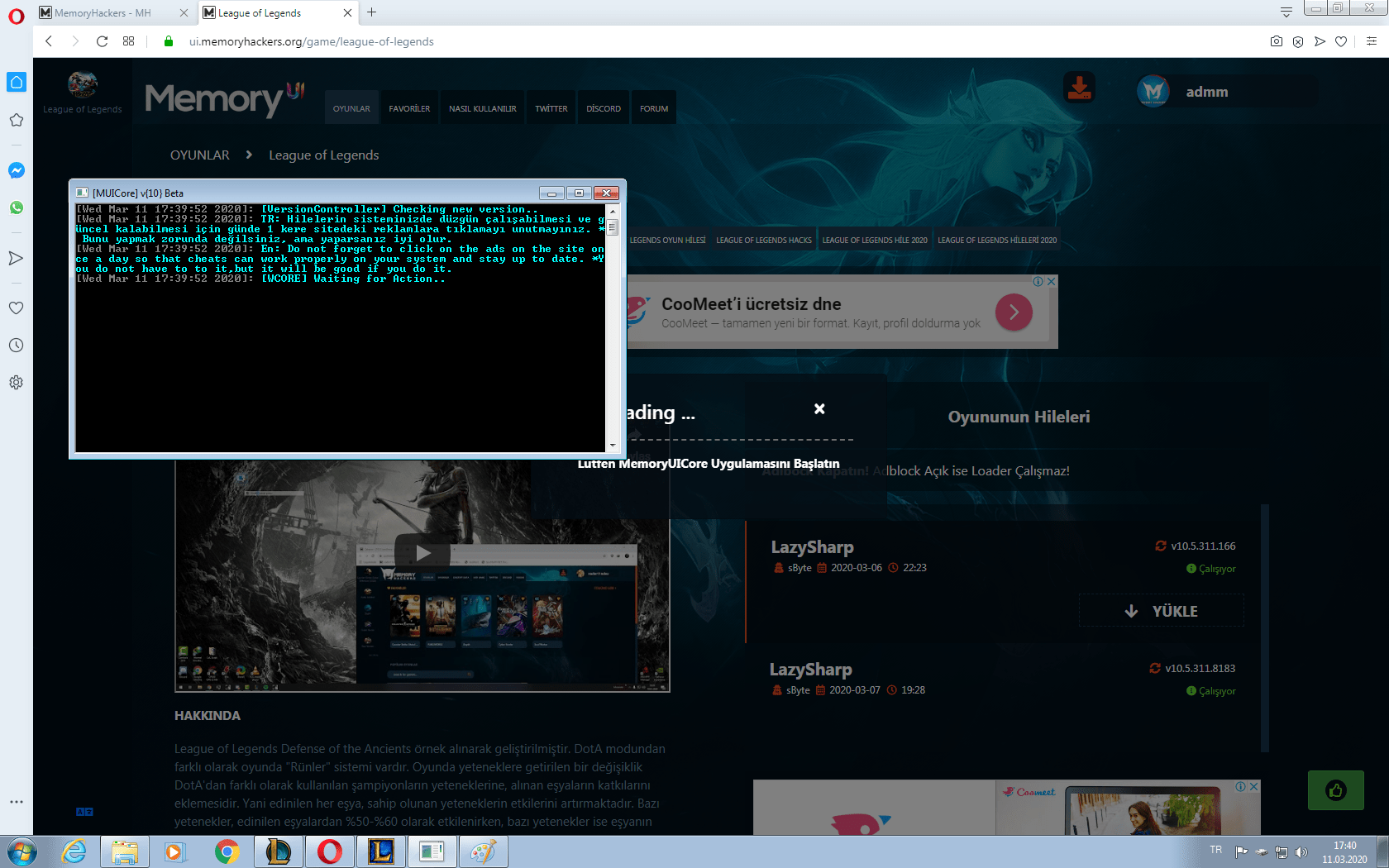Click LEAGUE OF LEGENDS HACKS tag
Screen dimensions: 1389x868
[x=764, y=241]
